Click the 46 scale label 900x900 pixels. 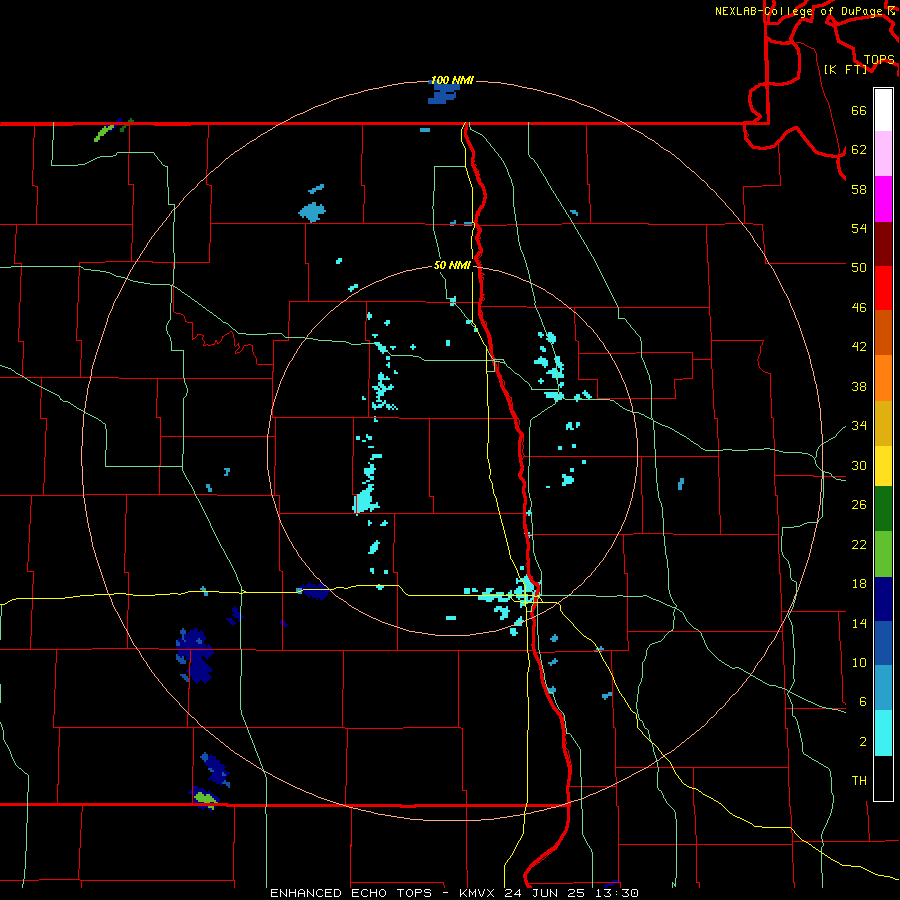pyautogui.click(x=859, y=308)
